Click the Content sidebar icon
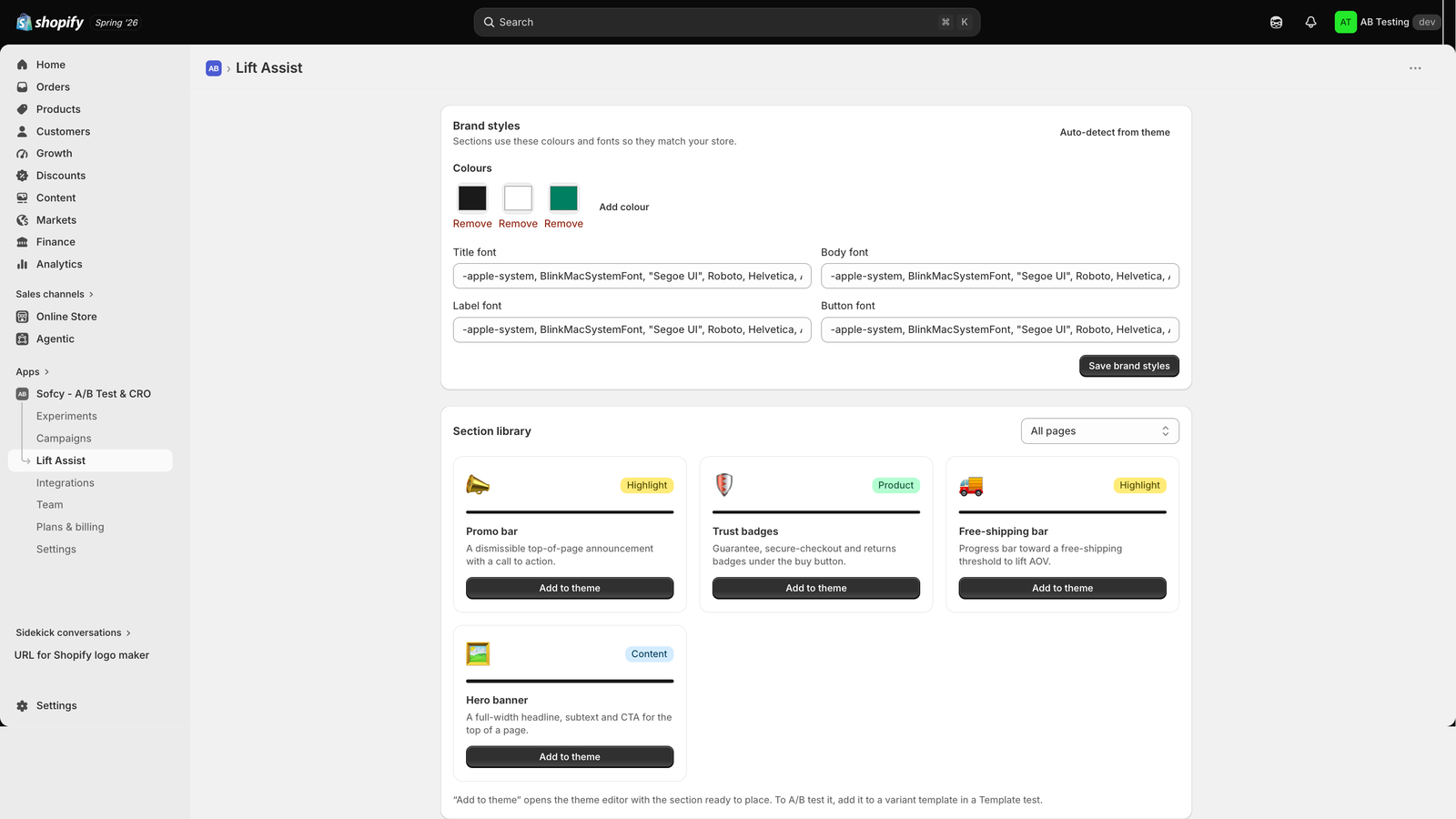Image resolution: width=1456 pixels, height=819 pixels. tap(22, 198)
